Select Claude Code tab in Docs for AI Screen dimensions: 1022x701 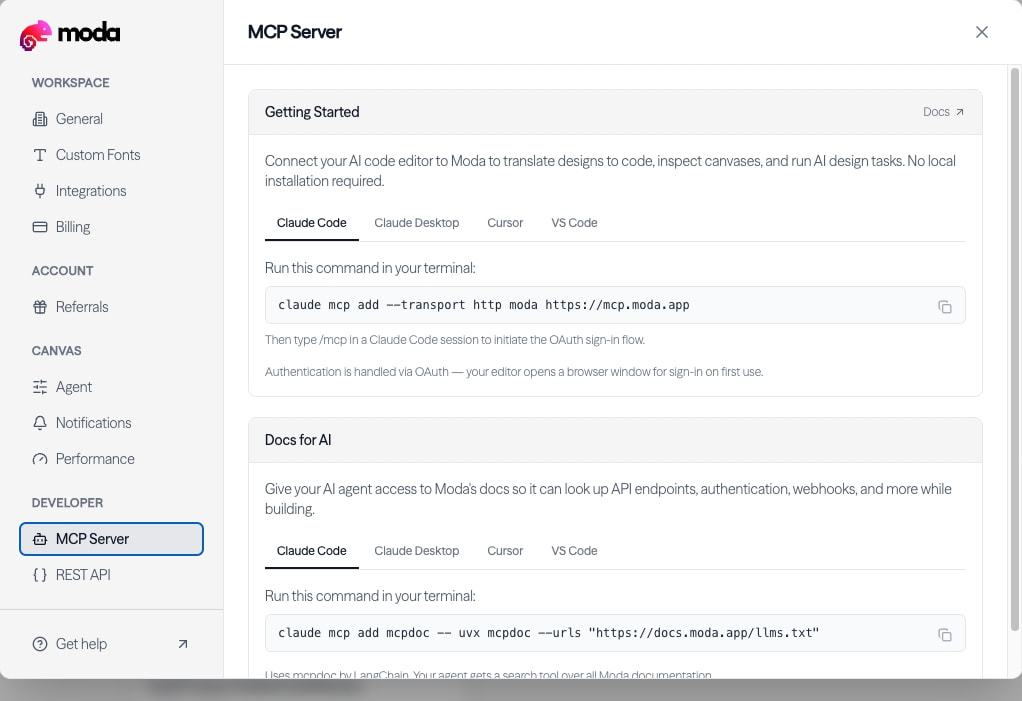pyautogui.click(x=312, y=551)
